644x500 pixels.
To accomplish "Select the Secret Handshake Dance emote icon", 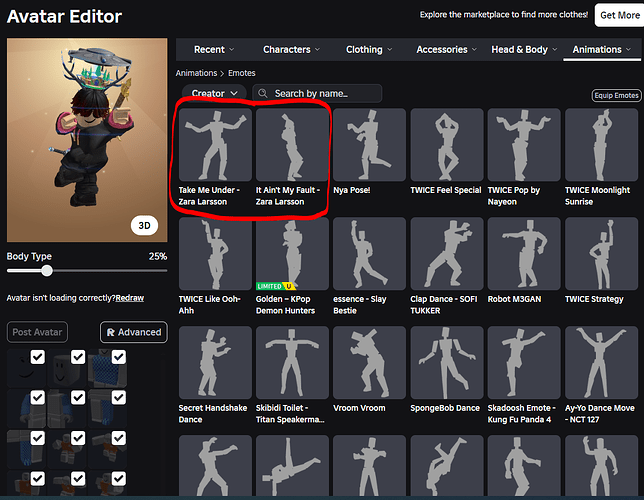I will point(215,362).
